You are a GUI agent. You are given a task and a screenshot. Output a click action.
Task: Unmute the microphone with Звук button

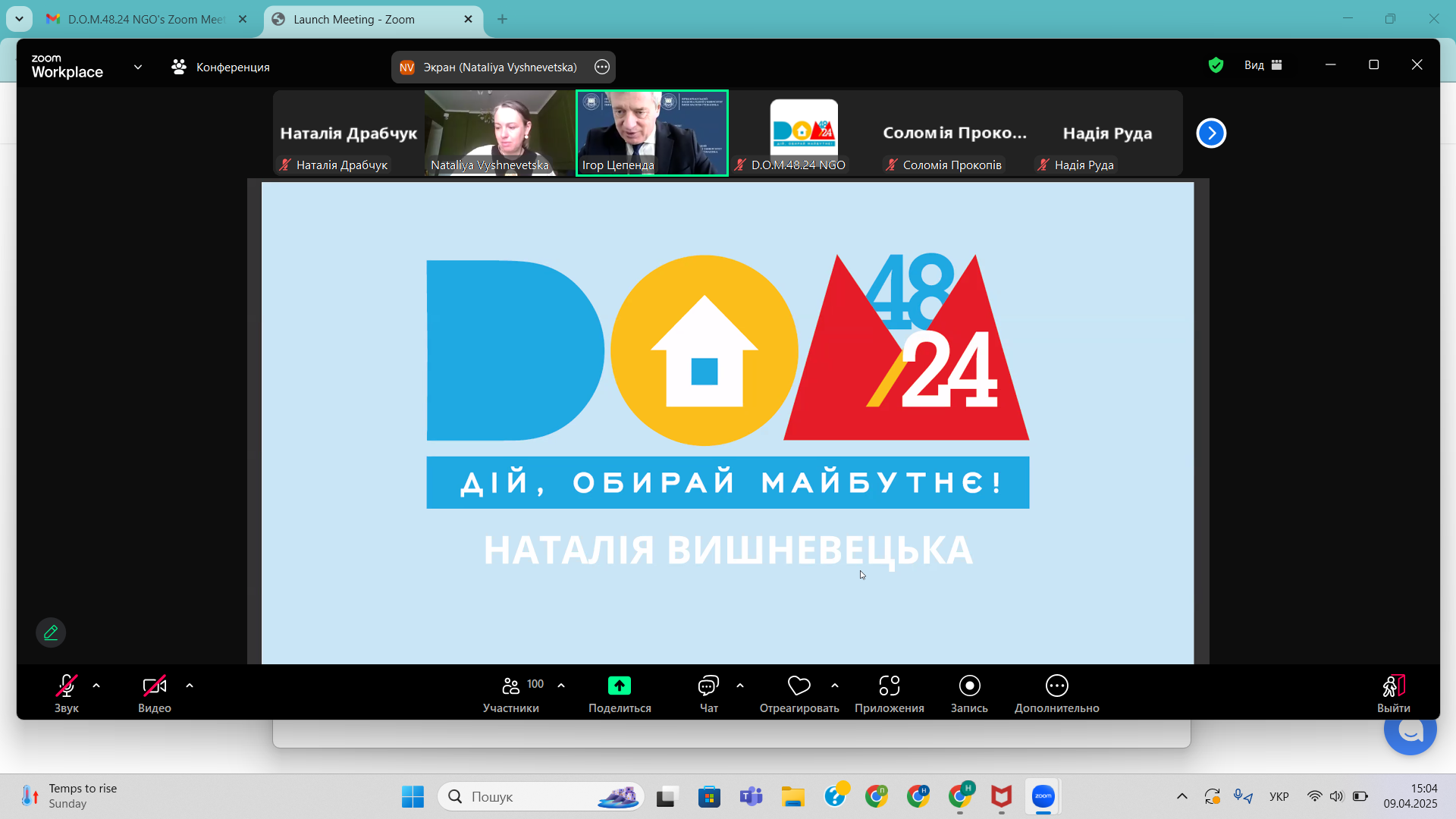point(67,686)
